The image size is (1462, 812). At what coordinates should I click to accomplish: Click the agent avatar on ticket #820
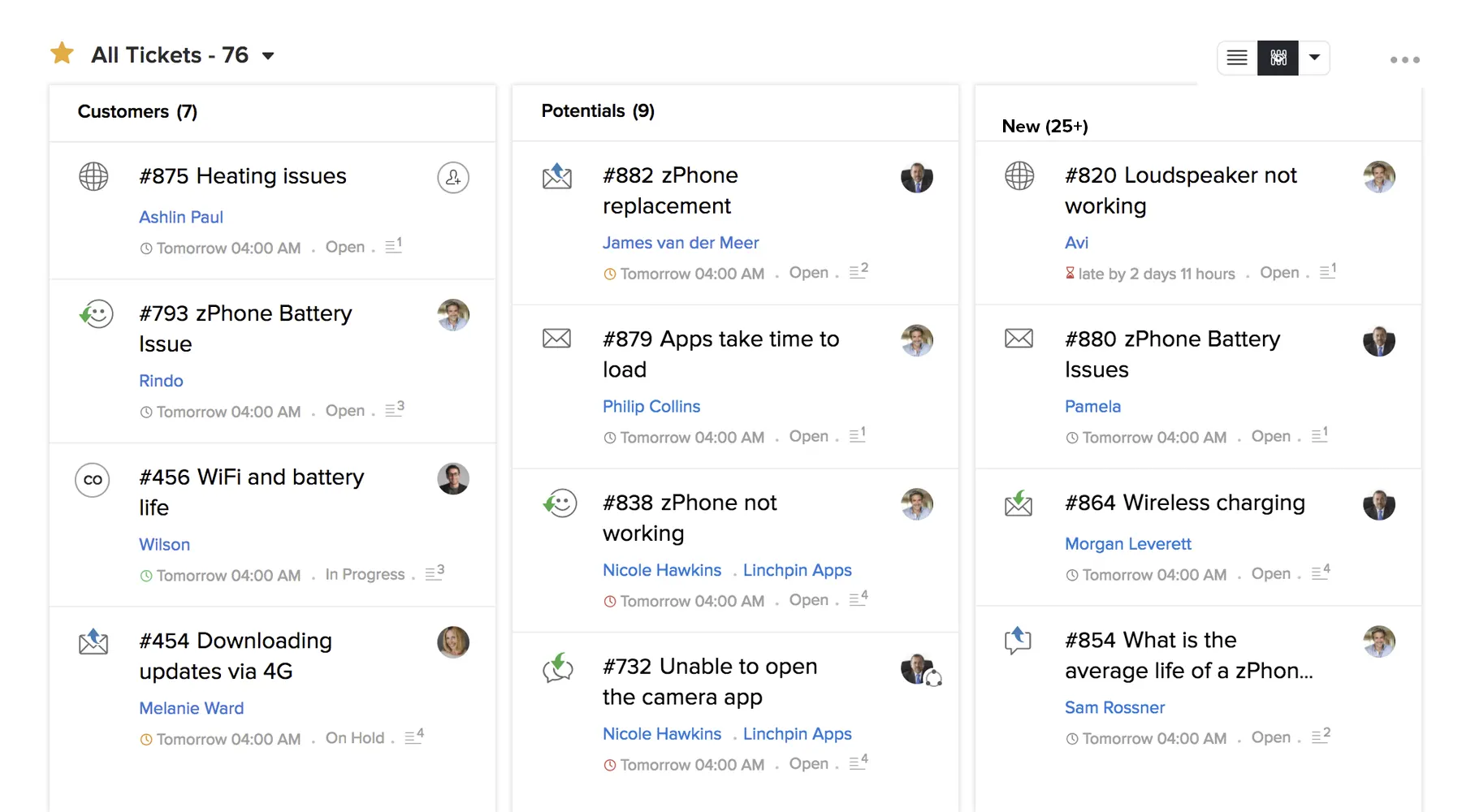1379,176
